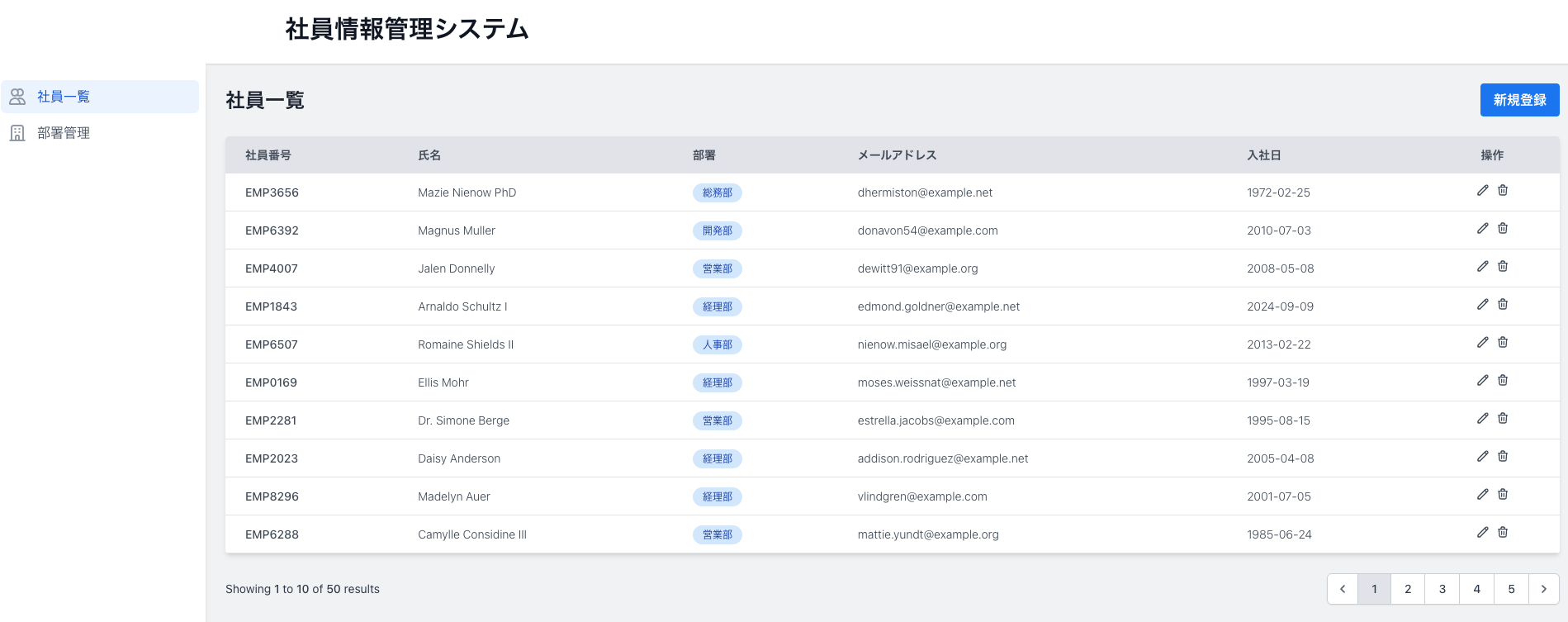Delete employee EMP6288 record
This screenshot has height=622, width=1568.
1503,533
